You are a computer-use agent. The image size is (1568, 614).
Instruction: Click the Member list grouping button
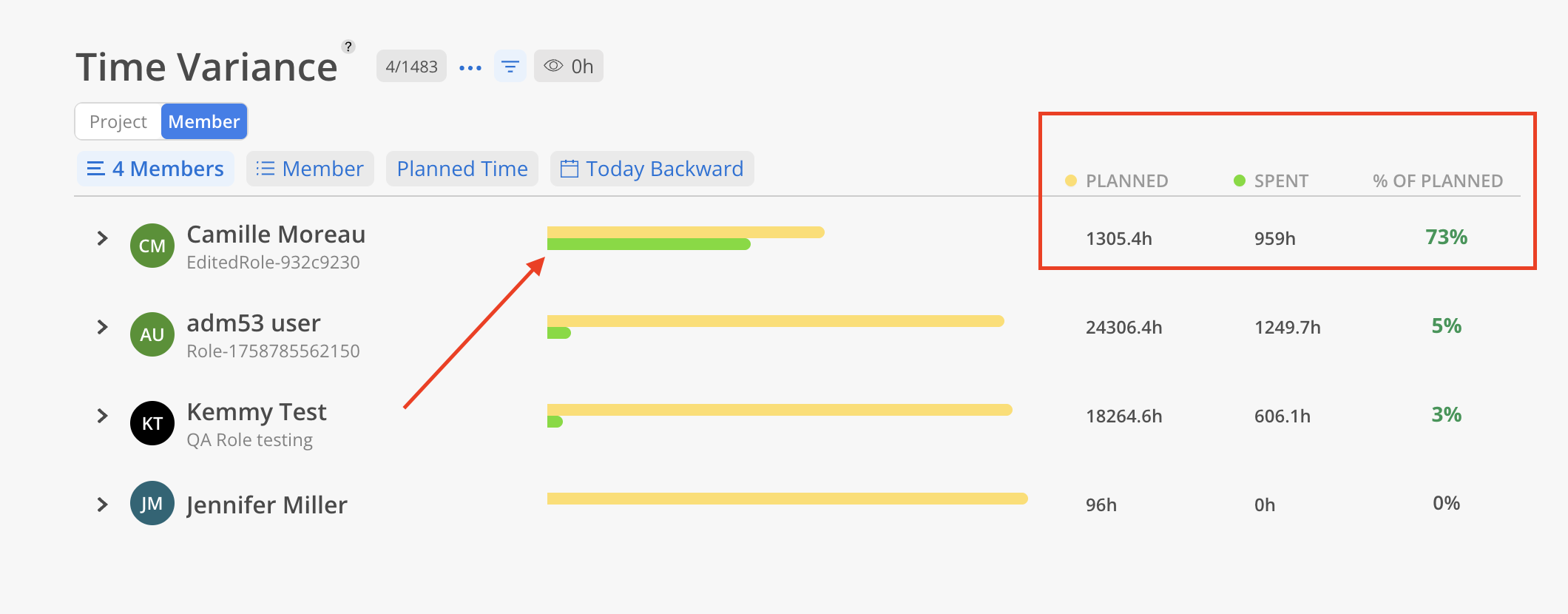tap(310, 169)
